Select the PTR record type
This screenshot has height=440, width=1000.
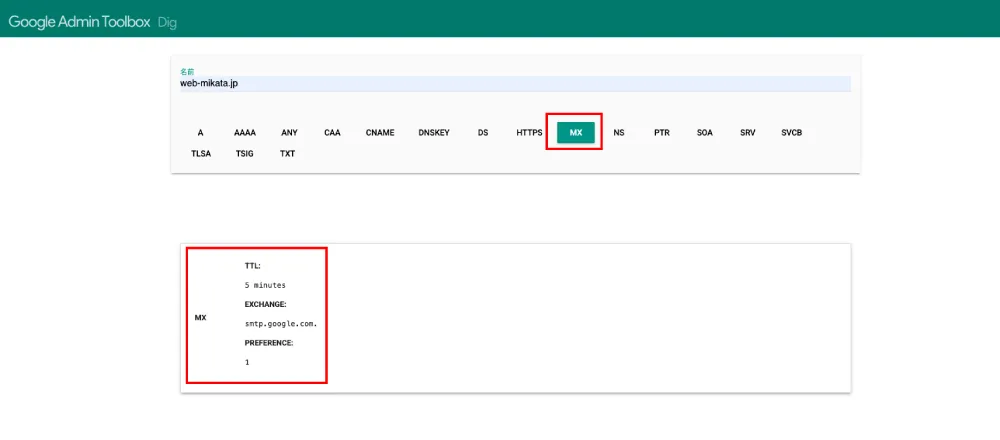pyautogui.click(x=662, y=133)
